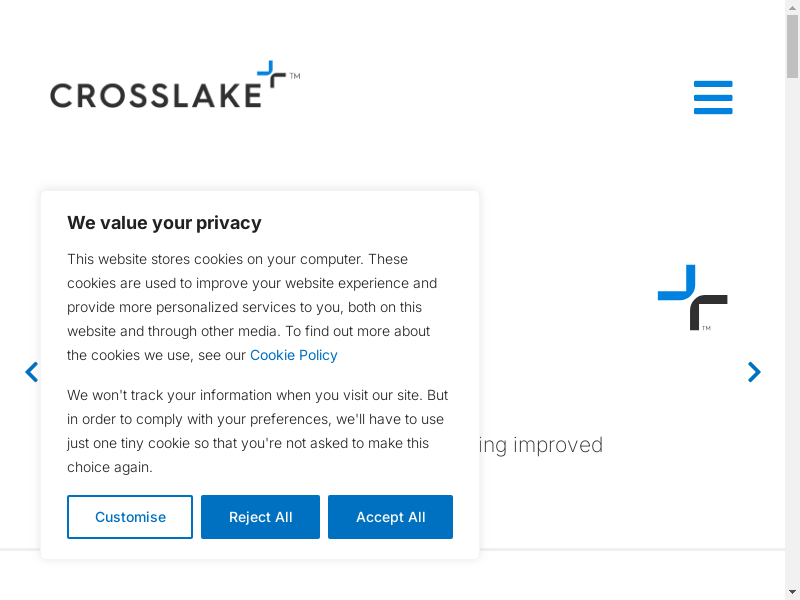Click the Crosslake wordmark logo
Viewport: 800px width, 600px height.
[x=155, y=95]
